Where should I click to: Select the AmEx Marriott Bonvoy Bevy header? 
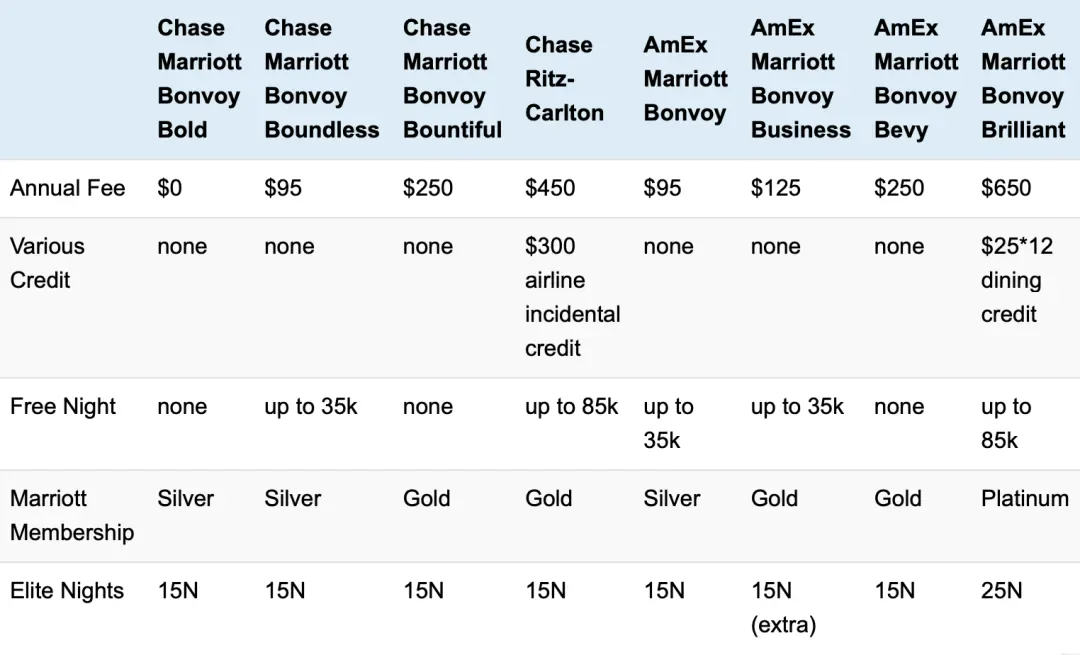tap(916, 79)
